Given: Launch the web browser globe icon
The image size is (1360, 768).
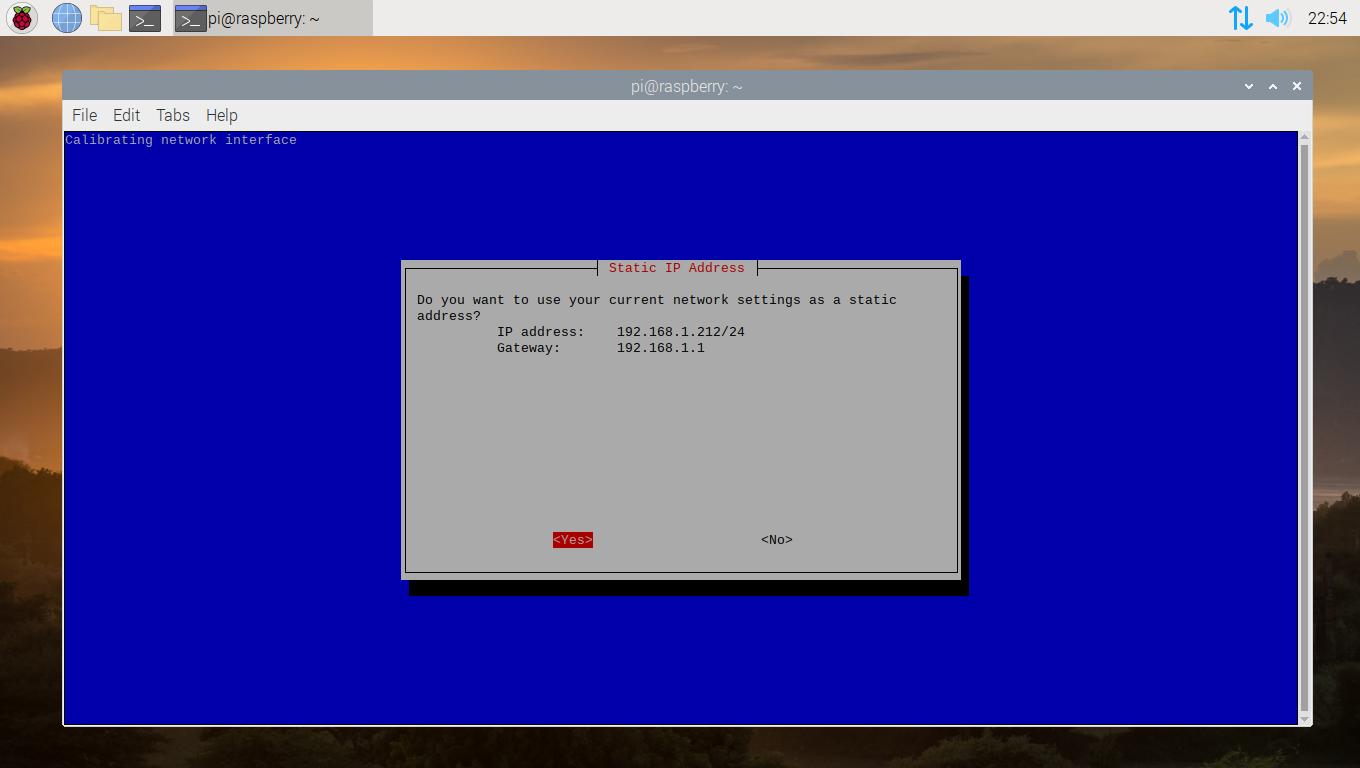Looking at the screenshot, I should click(66, 18).
